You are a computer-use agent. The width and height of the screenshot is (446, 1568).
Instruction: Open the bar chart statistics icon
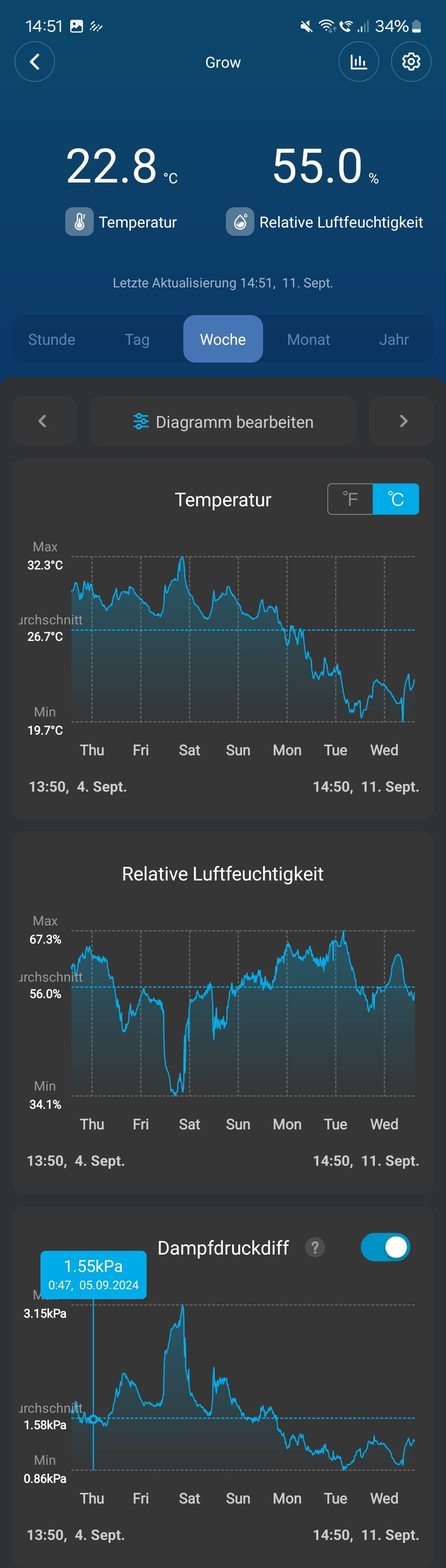coord(358,62)
